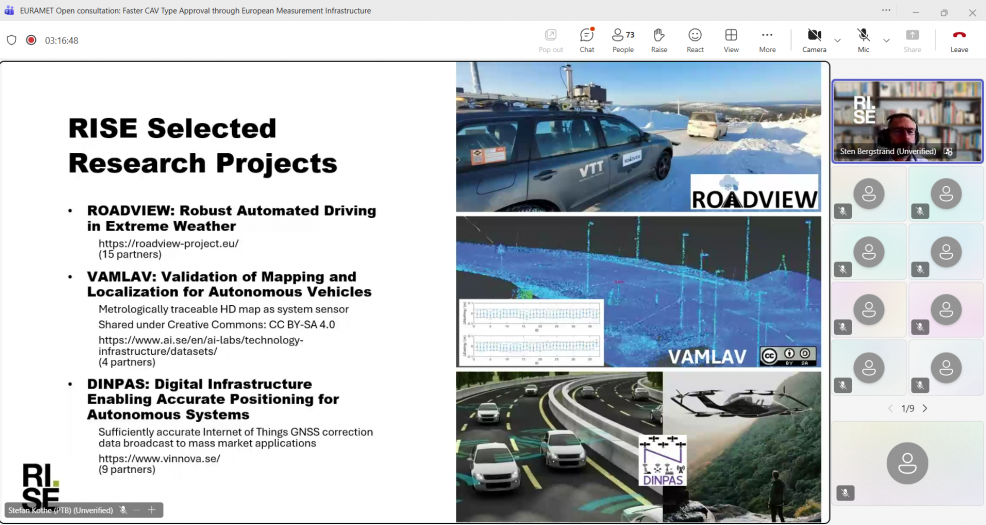This screenshot has height=525, width=986.
Task: Click the muted mic icon beside Stefan Kothe's name
Action: coord(124,510)
